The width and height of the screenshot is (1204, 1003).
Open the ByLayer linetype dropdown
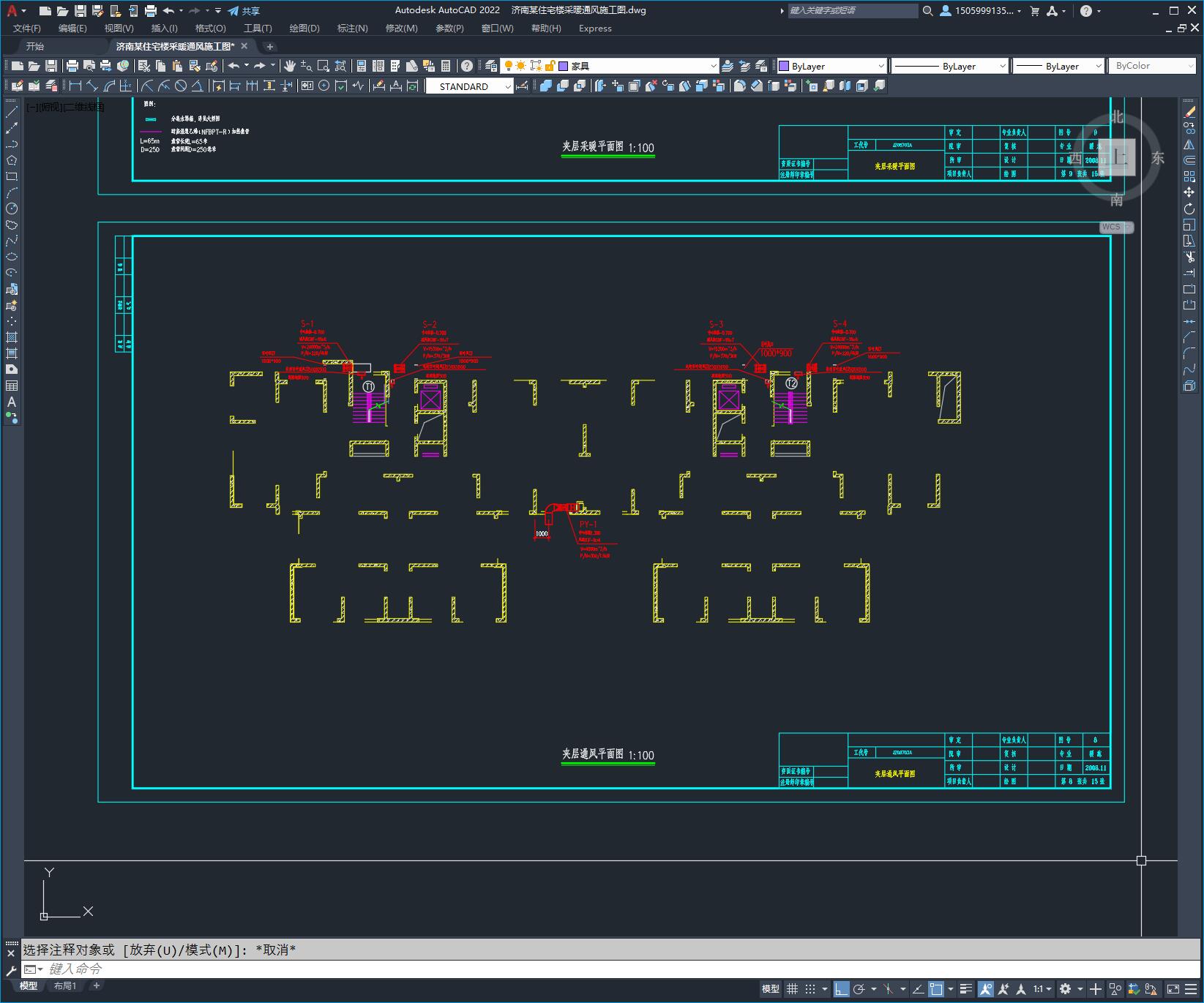point(949,66)
